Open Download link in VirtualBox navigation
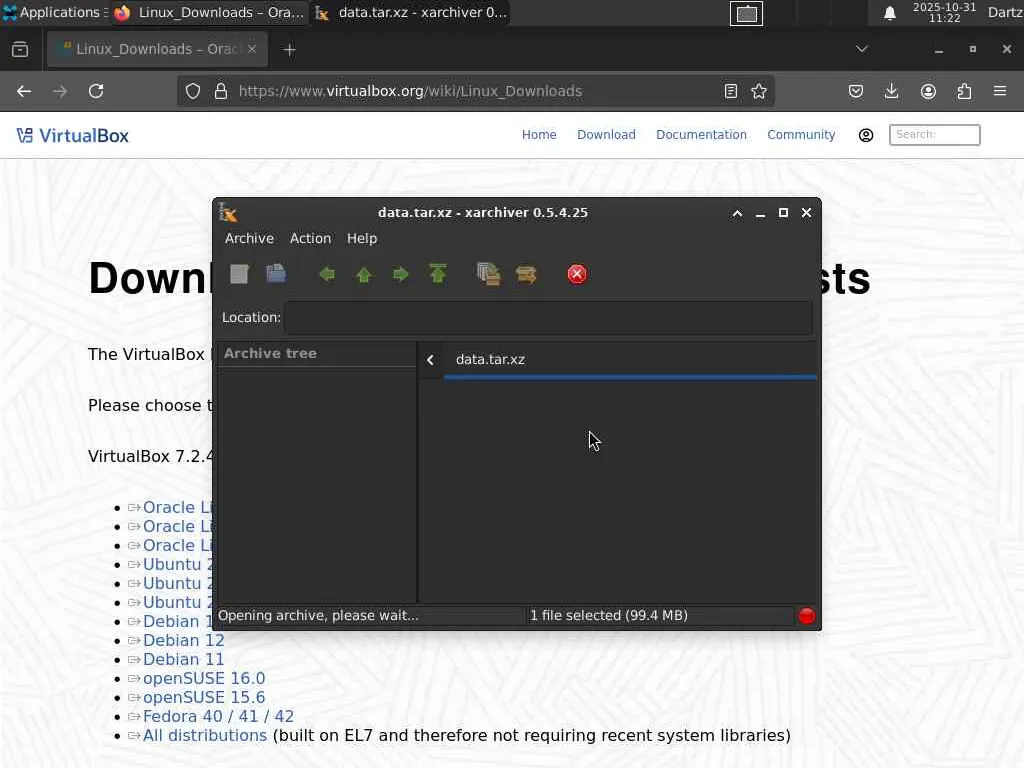The height and width of the screenshot is (768, 1024). click(x=606, y=135)
